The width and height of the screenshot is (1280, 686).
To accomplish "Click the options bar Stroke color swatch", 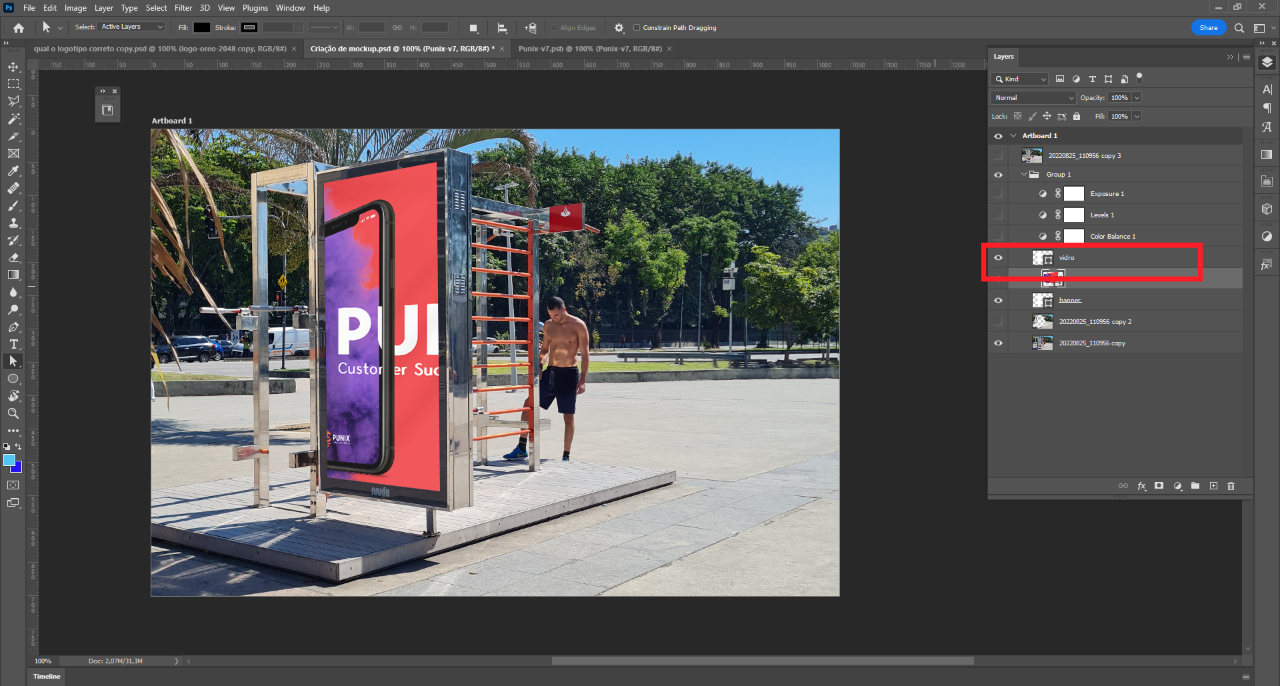I will (249, 27).
